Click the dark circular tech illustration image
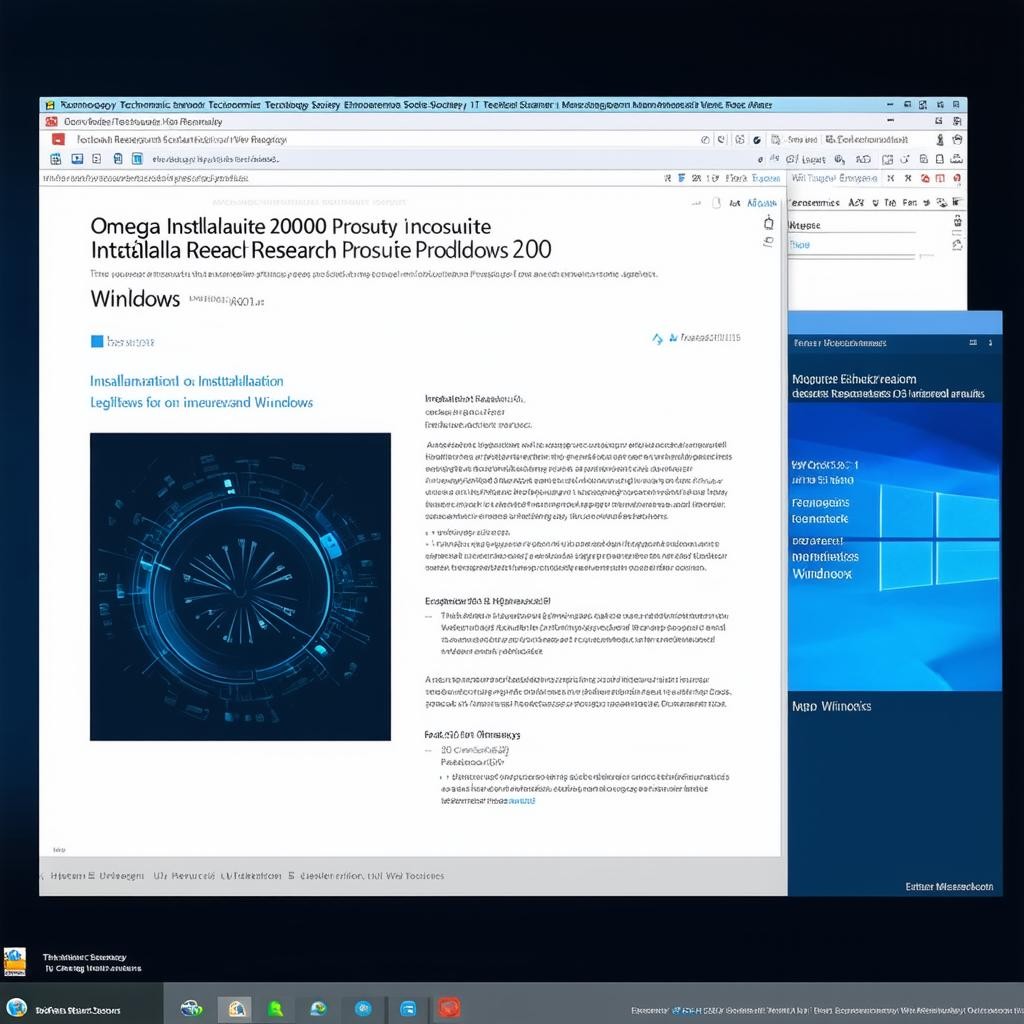 coord(240,586)
